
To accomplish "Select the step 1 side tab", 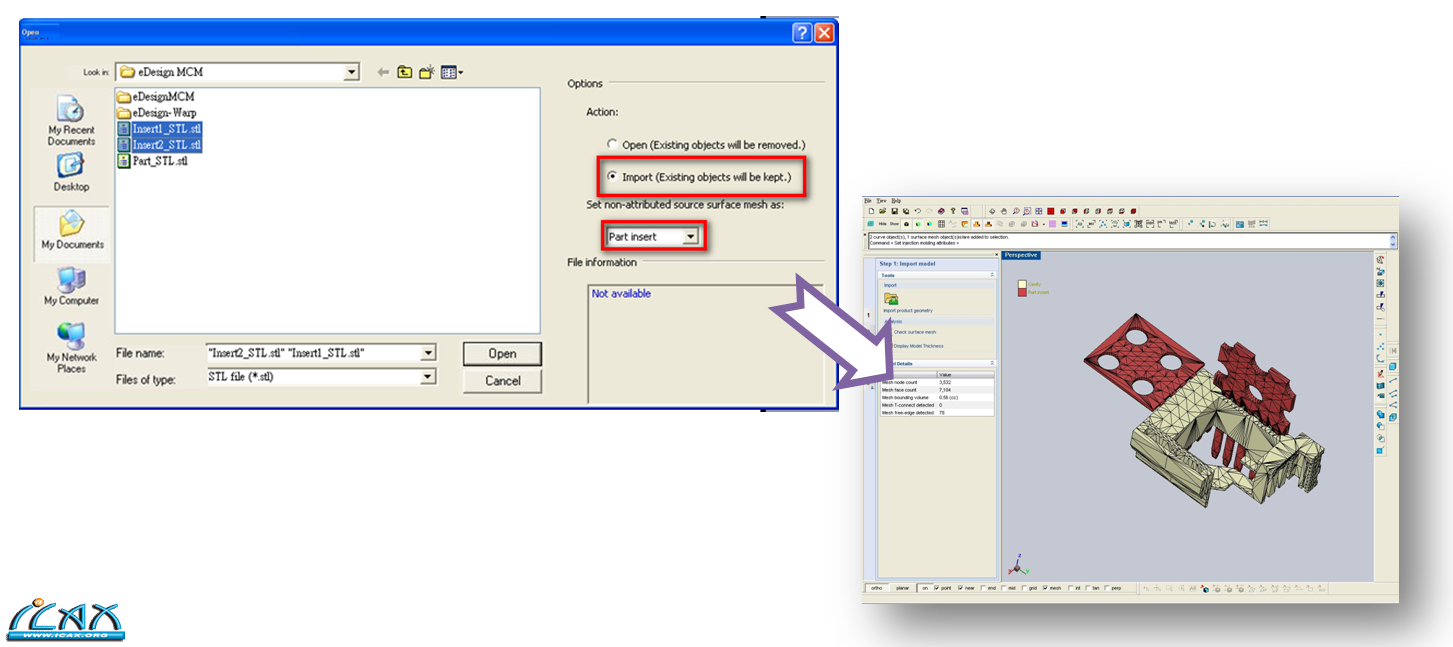I will click(868, 315).
